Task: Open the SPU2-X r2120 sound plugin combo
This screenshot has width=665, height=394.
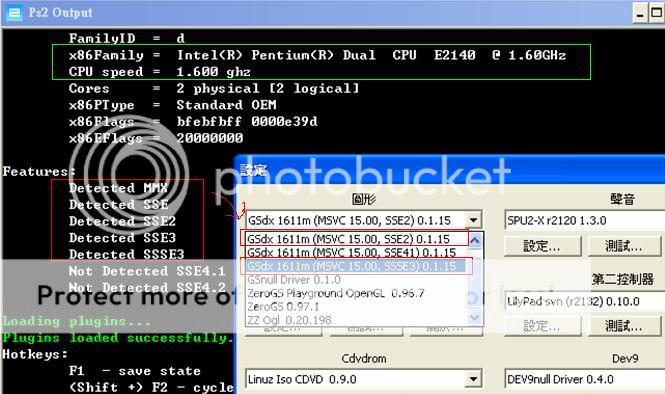Action: [x=585, y=221]
